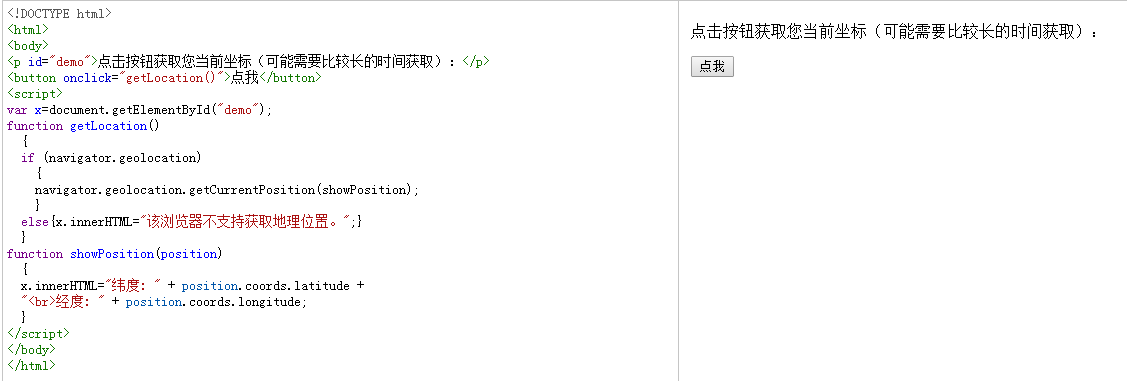The image size is (1127, 381).
Task: Click the function getLocation() declaration
Action: pyautogui.click(x=83, y=126)
